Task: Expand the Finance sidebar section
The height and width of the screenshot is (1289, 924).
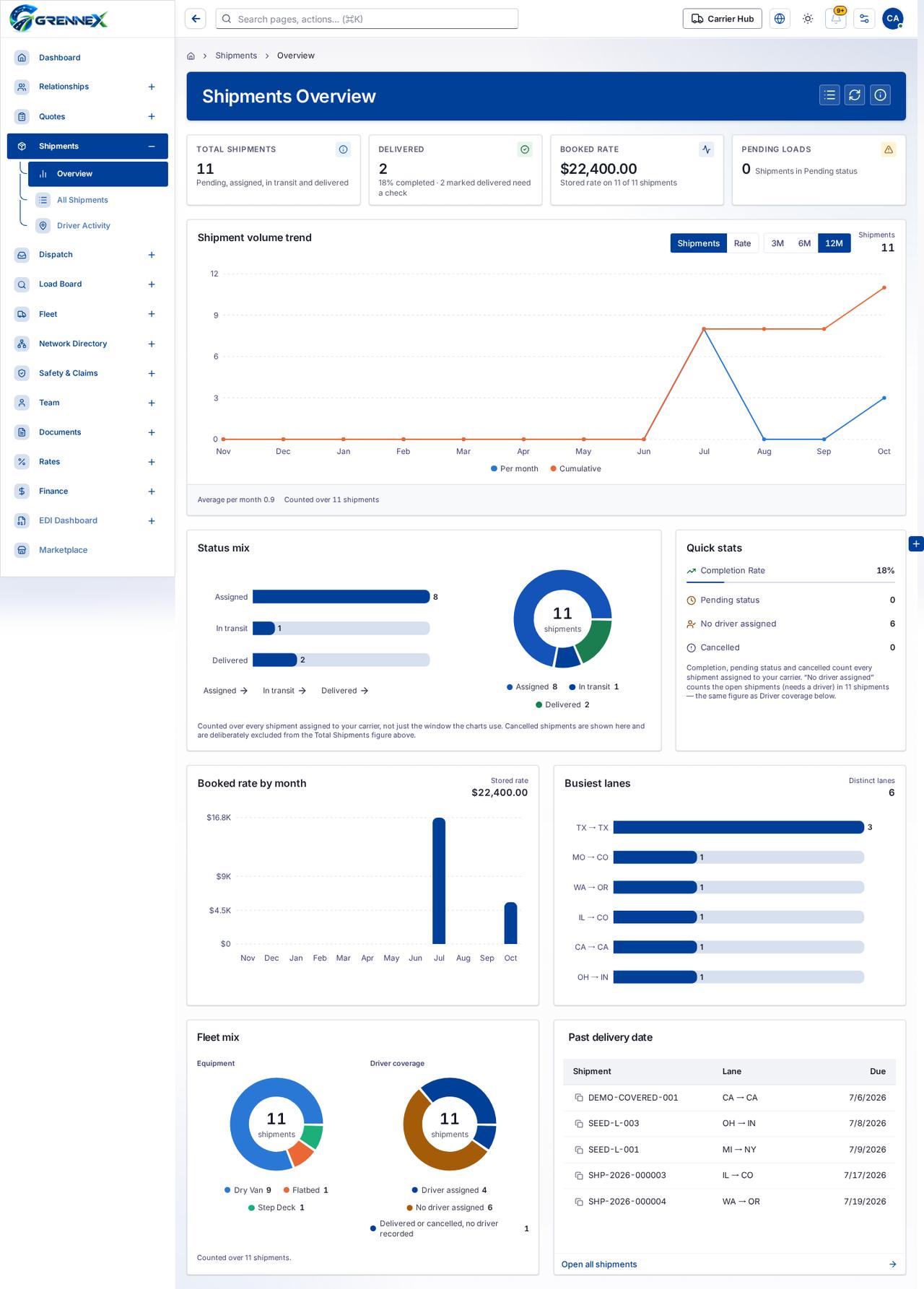Action: pos(152,491)
